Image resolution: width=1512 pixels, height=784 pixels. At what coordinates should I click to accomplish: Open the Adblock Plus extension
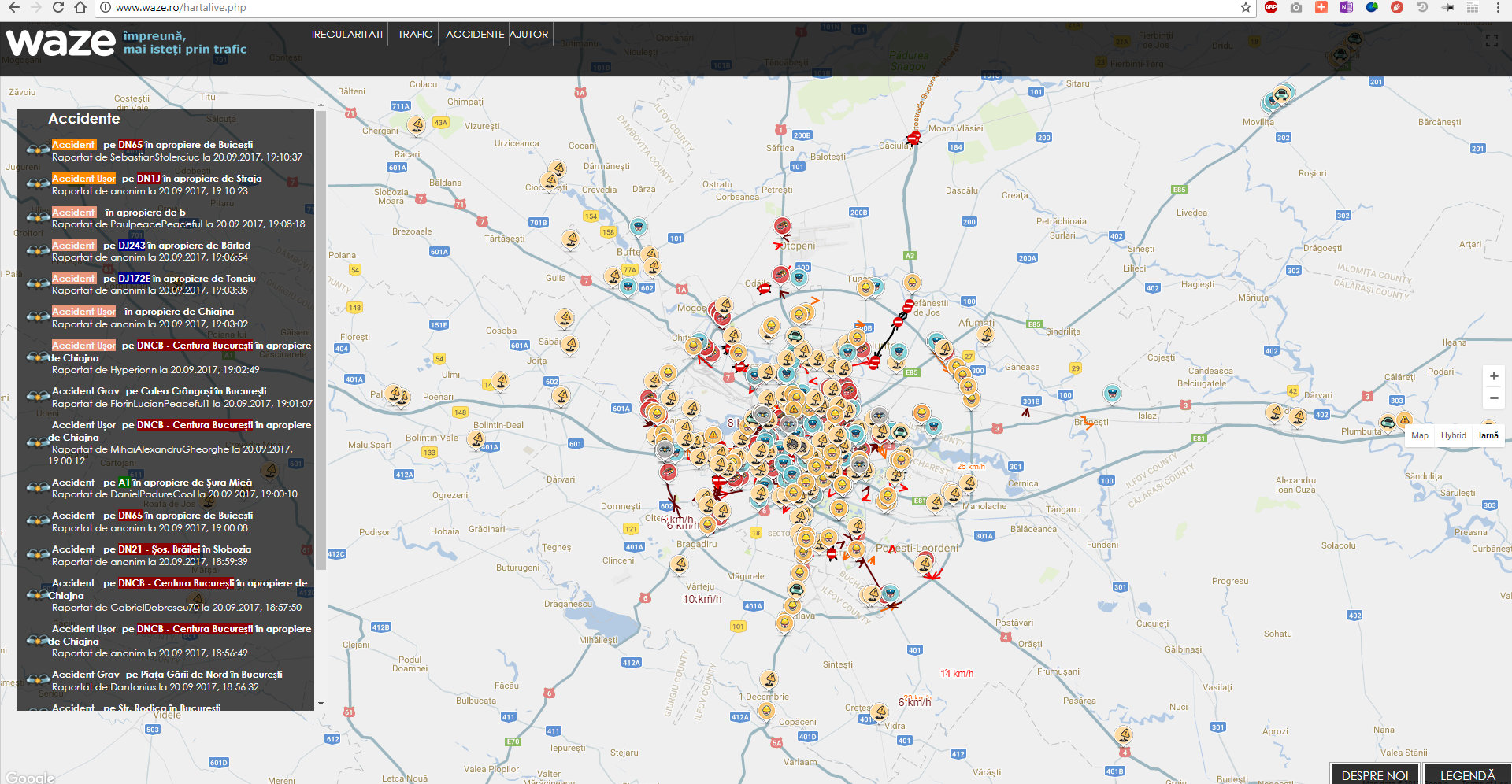(x=1271, y=7)
